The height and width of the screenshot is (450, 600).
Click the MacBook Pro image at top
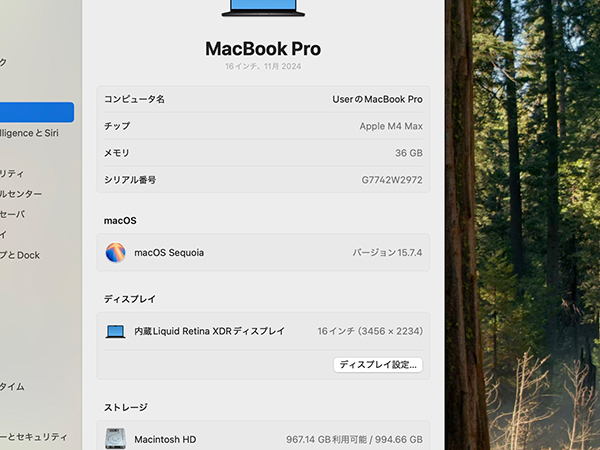pos(263,8)
